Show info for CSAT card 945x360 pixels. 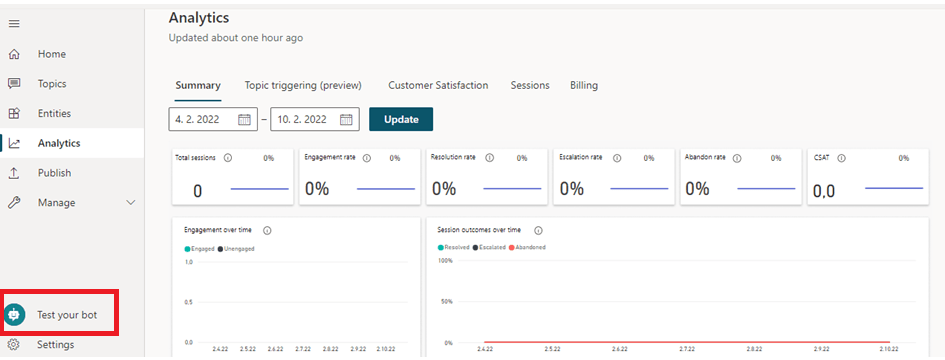(x=841, y=158)
